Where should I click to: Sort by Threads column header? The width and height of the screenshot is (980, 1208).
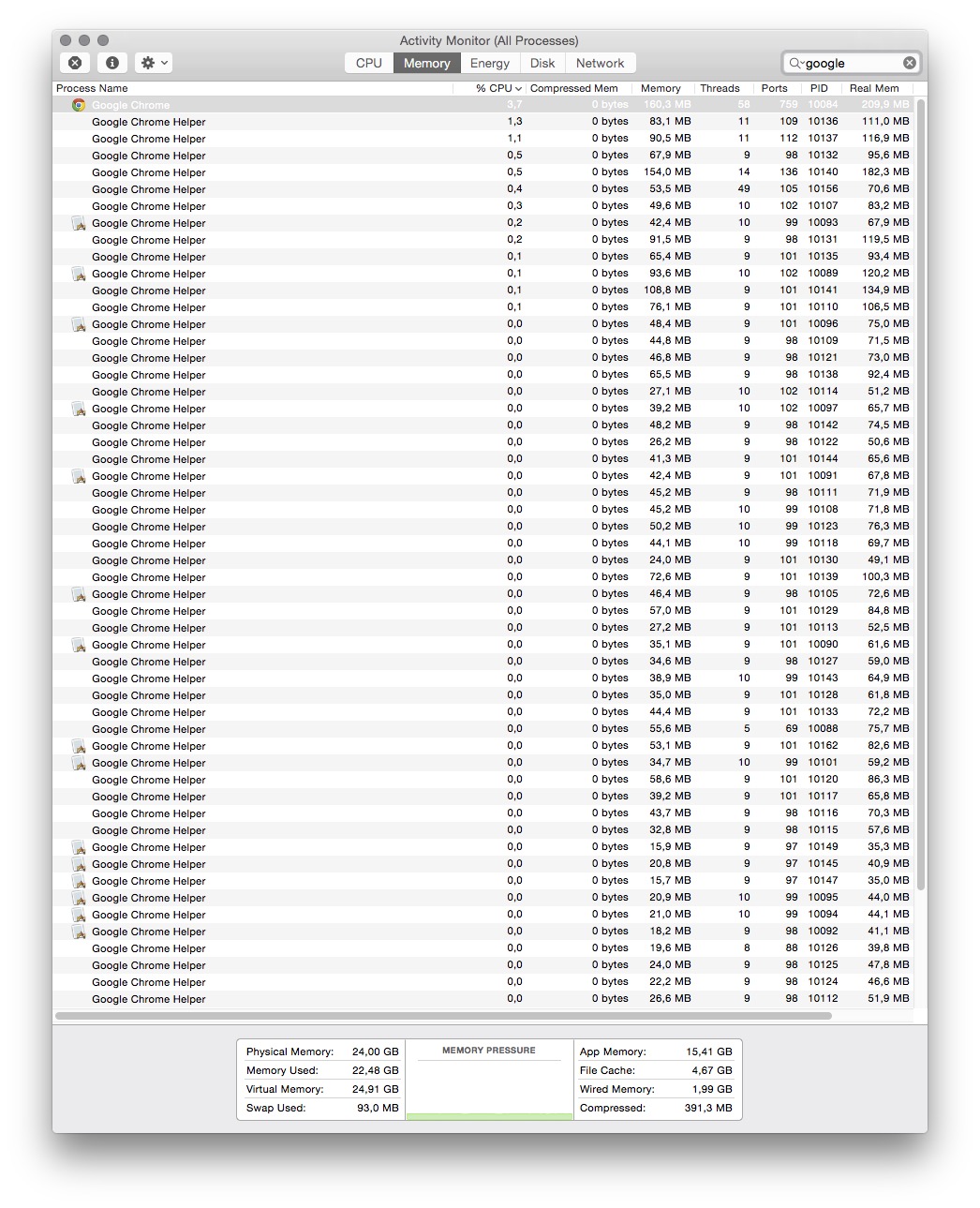tap(722, 88)
